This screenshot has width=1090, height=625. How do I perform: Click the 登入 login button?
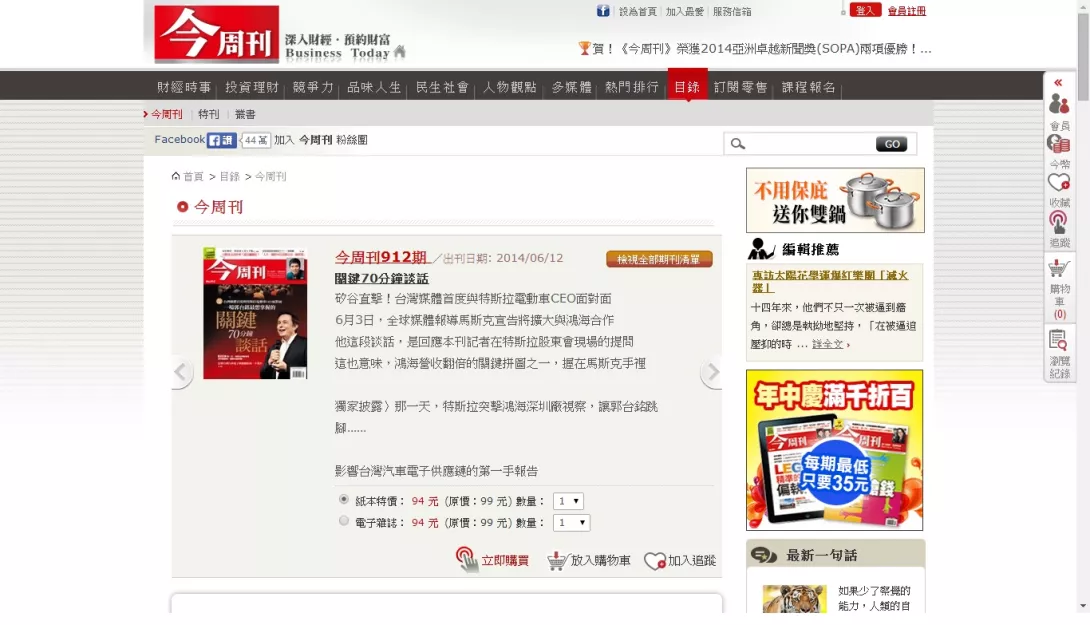coord(865,10)
